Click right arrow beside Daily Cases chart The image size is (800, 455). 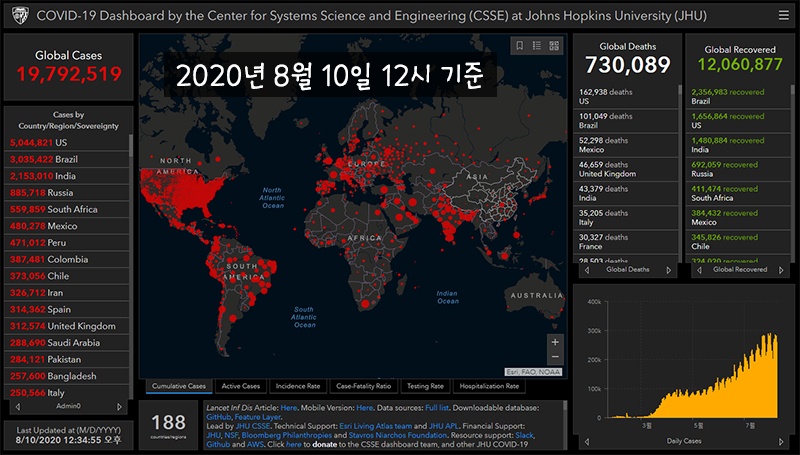(781, 441)
